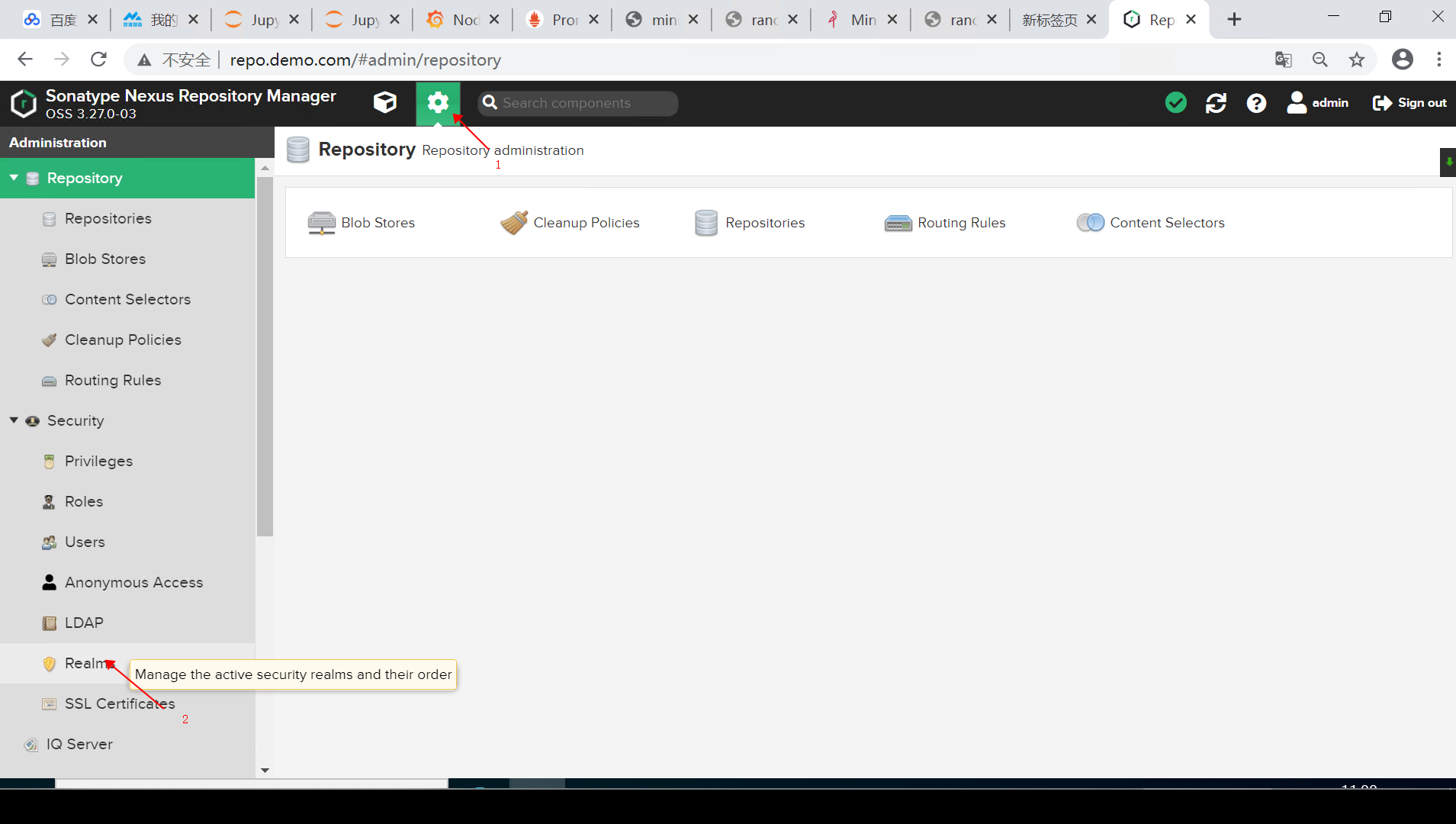Click the sidebar scroll-down arrow
Viewport: 1456px width, 824px height.
pos(265,770)
